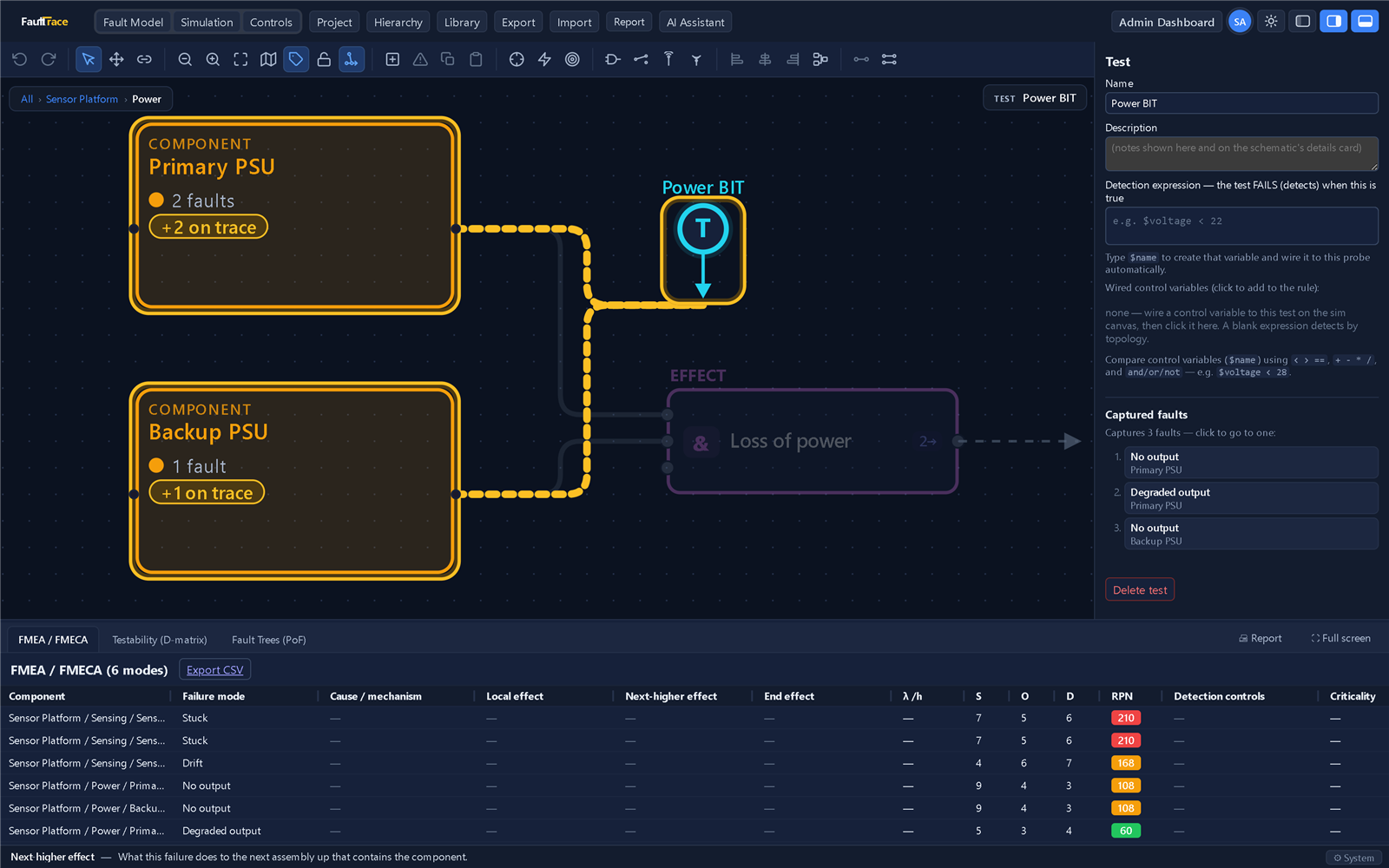Open the Report menu in top bar
1389x868 pixels.
(629, 22)
